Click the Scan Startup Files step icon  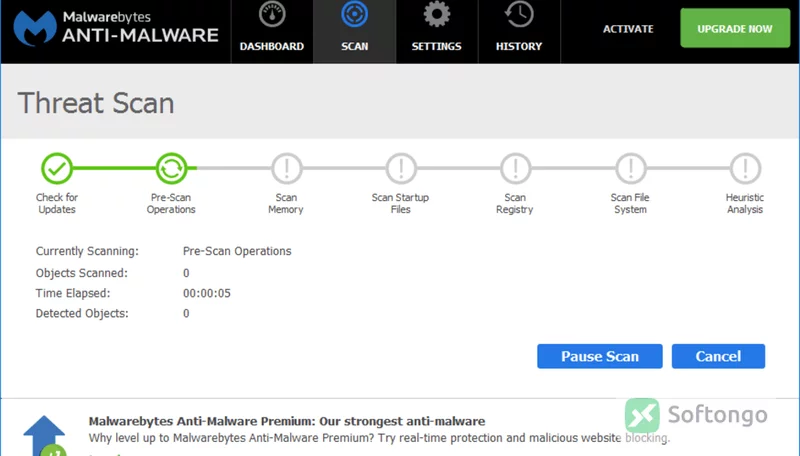pos(401,168)
